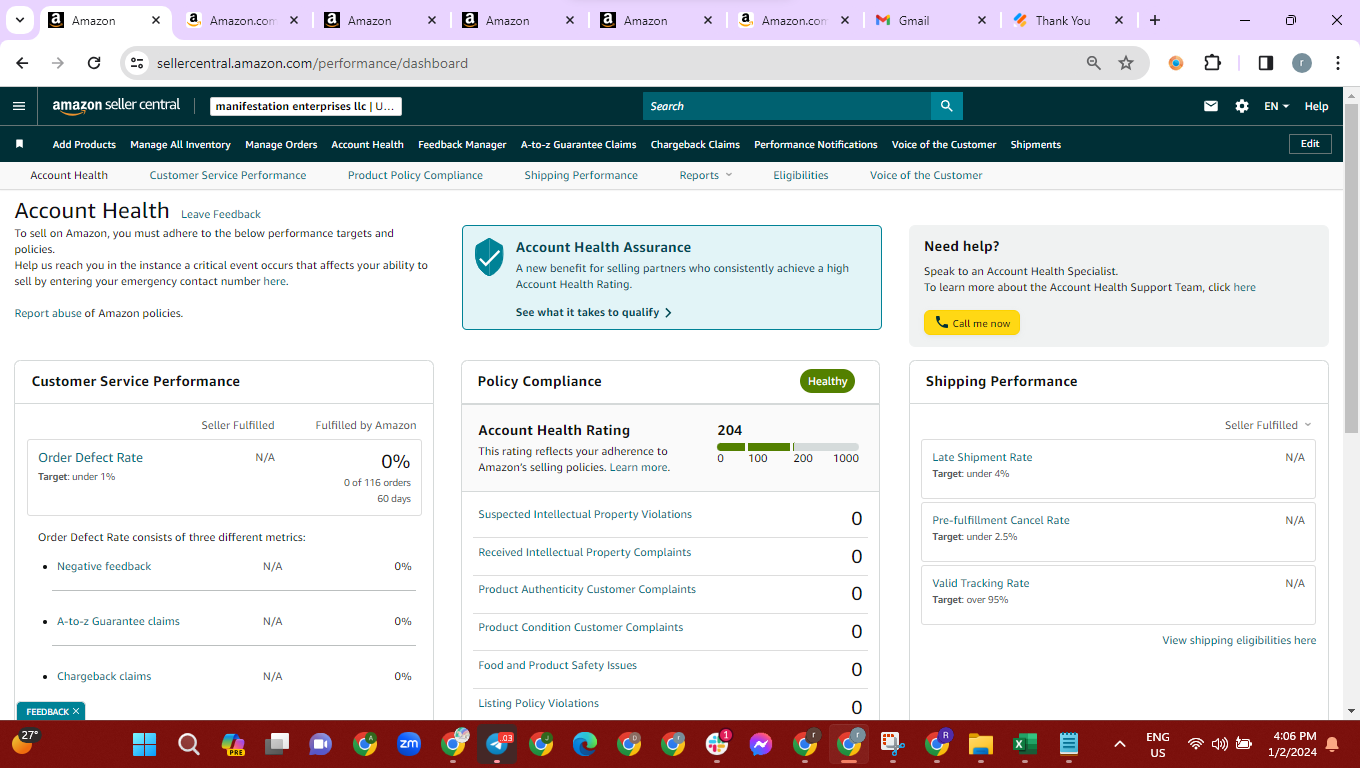This screenshot has width=1360, height=768.
Task: Open Chrome tab search chevron
Action: click(x=19, y=20)
